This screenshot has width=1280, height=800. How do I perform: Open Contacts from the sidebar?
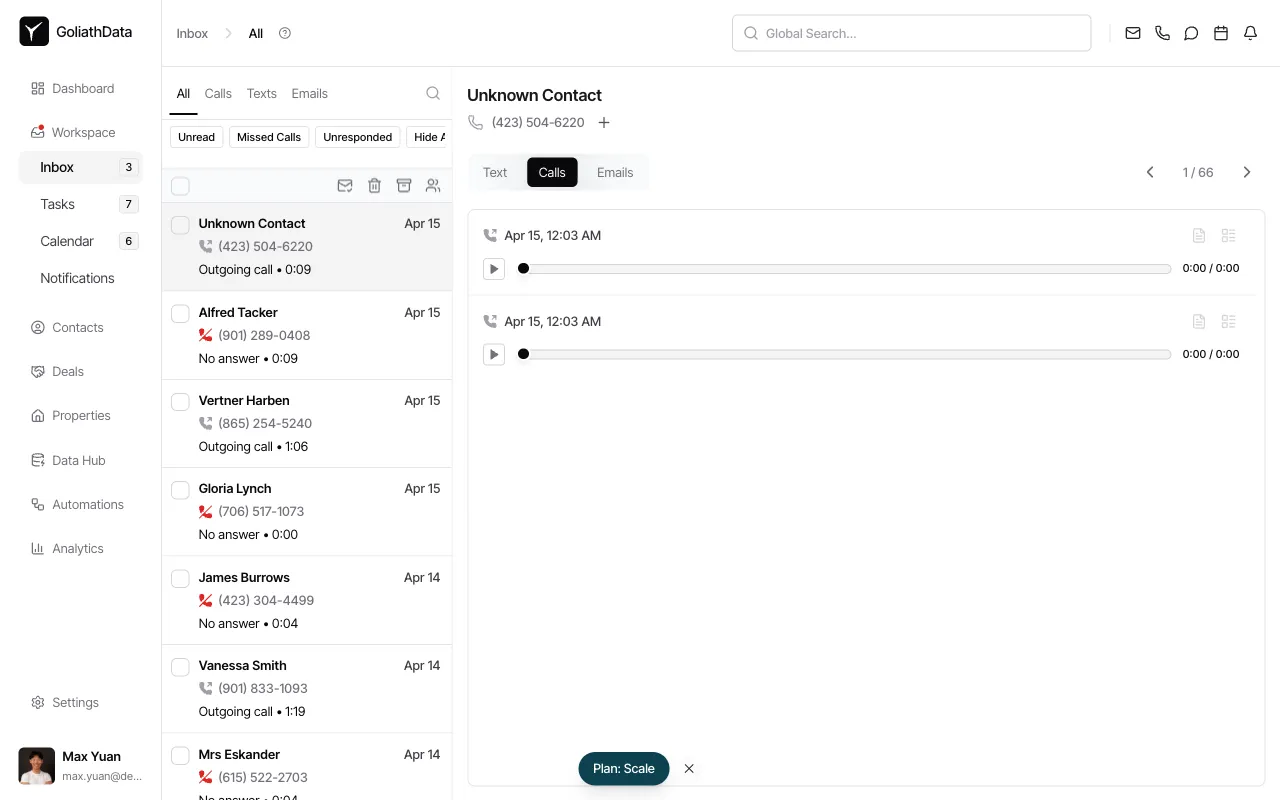coord(77,327)
